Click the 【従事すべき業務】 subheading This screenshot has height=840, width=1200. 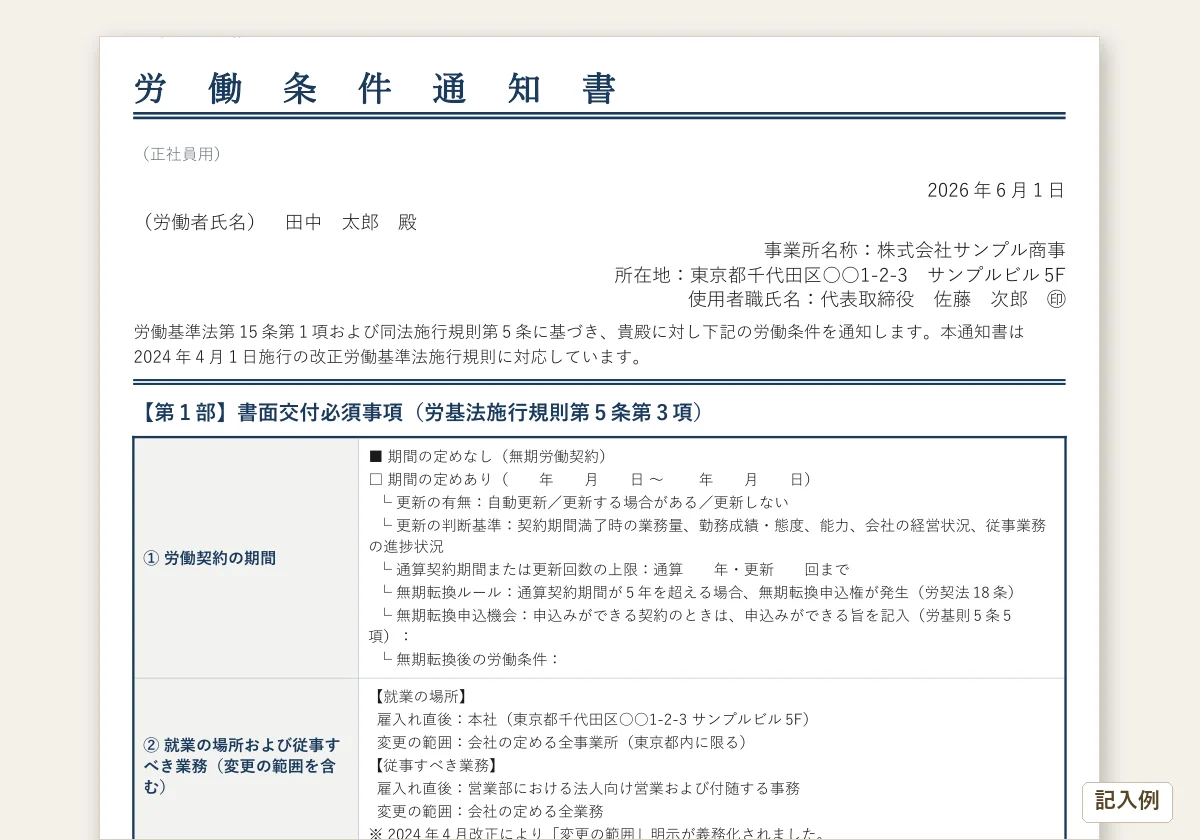436,765
